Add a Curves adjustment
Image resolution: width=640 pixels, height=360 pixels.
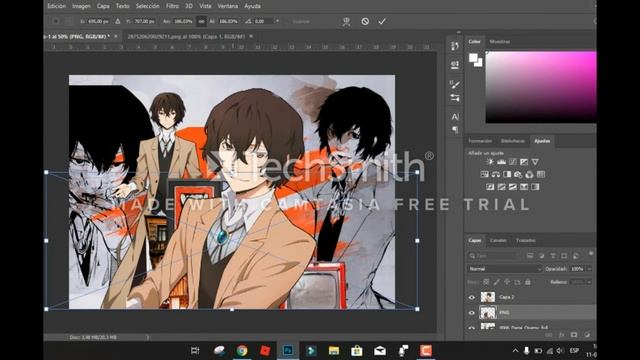coord(513,162)
